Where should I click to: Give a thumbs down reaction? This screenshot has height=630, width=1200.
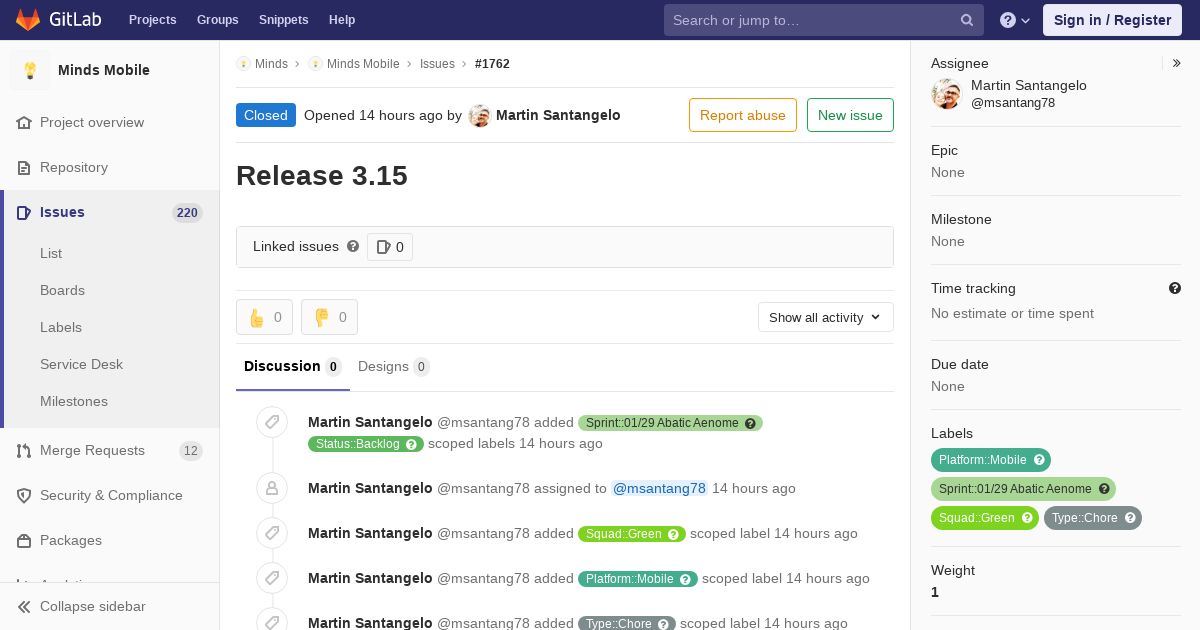[x=329, y=317]
